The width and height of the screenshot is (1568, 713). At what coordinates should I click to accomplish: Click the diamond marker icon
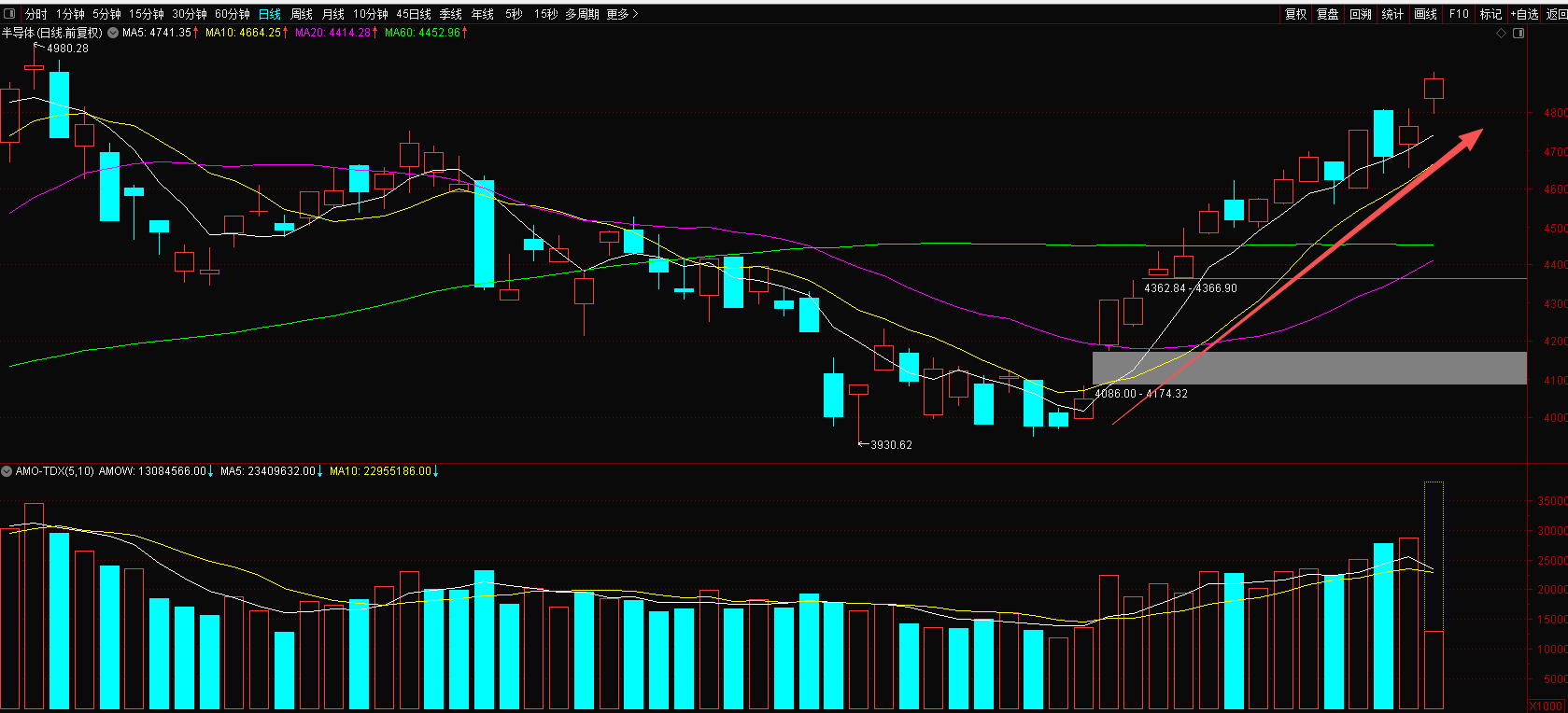1502,34
